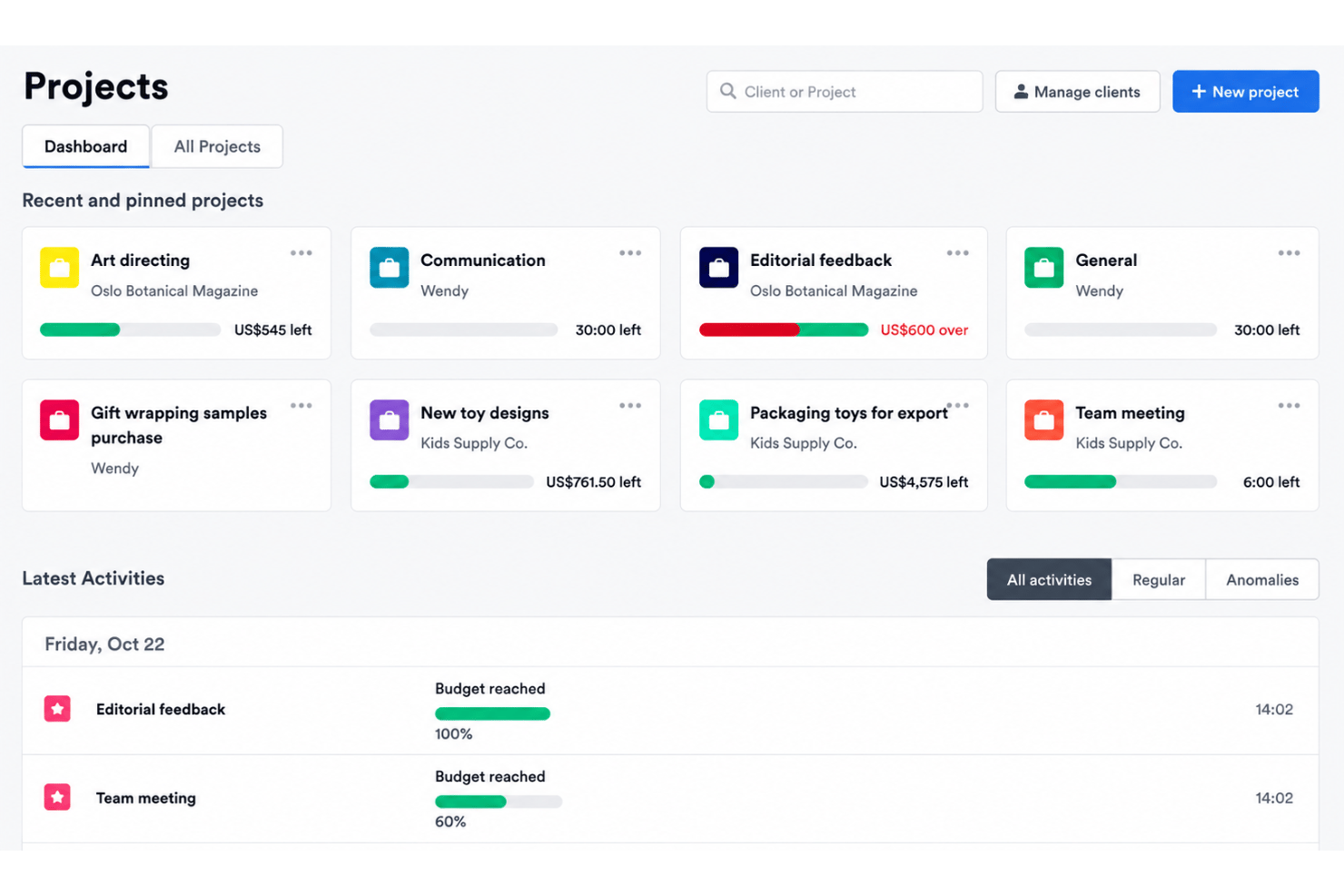Click the teal Communication project briefcase icon

coord(389,268)
